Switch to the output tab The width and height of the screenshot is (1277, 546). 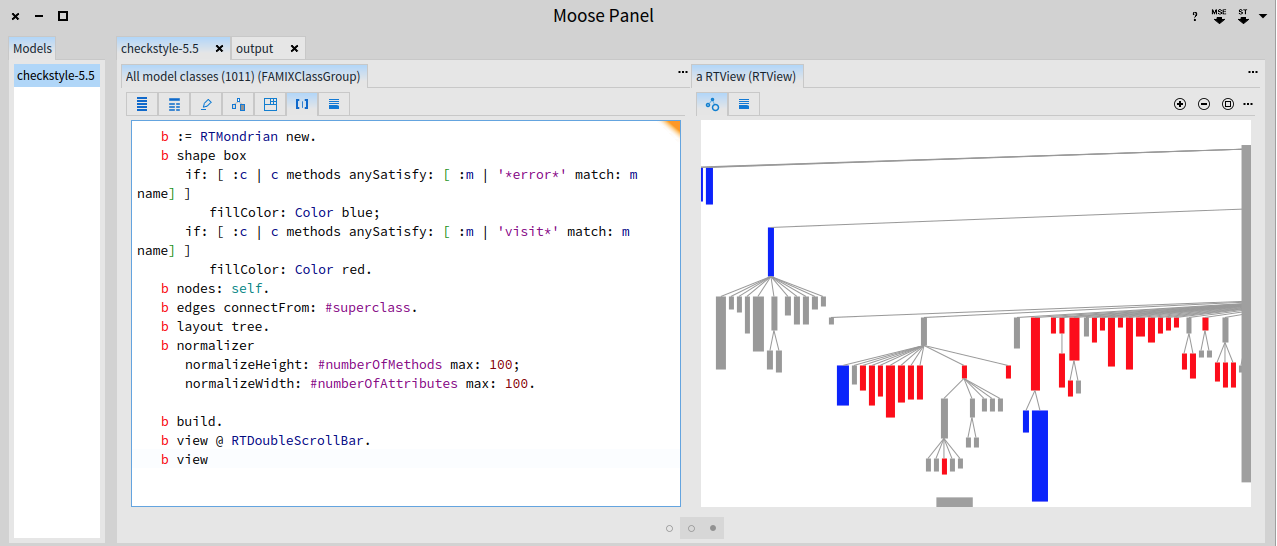click(255, 48)
